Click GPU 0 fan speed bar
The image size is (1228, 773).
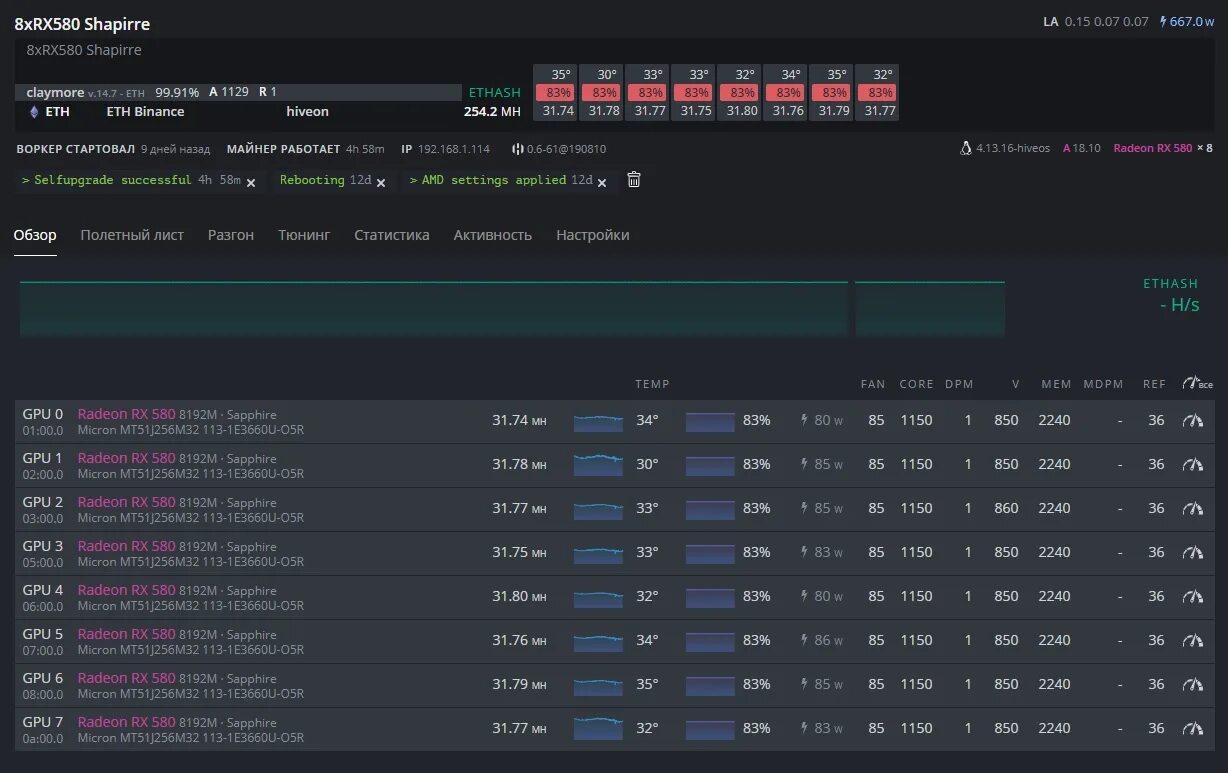point(710,421)
